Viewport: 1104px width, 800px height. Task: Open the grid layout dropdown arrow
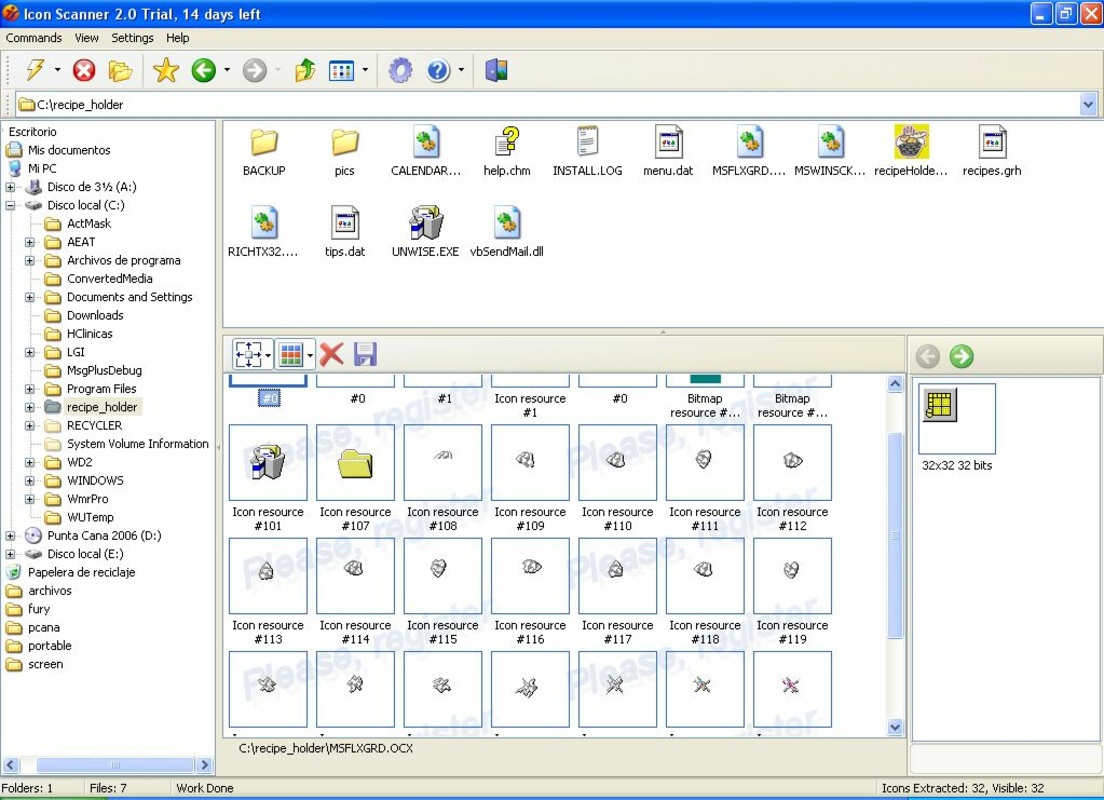[x=310, y=355]
